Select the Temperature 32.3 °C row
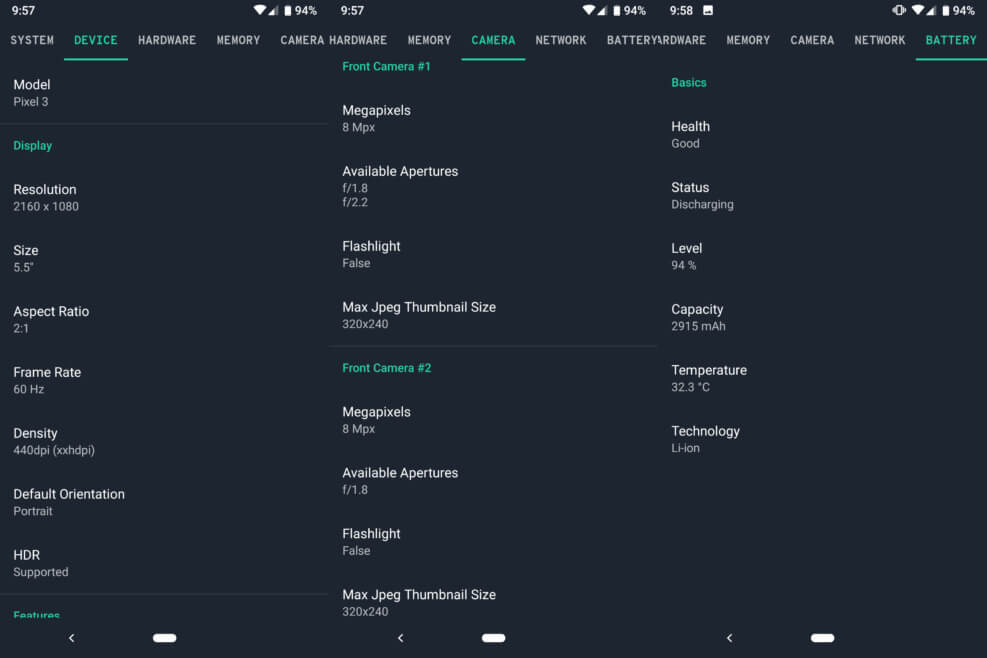987x658 pixels. 709,378
